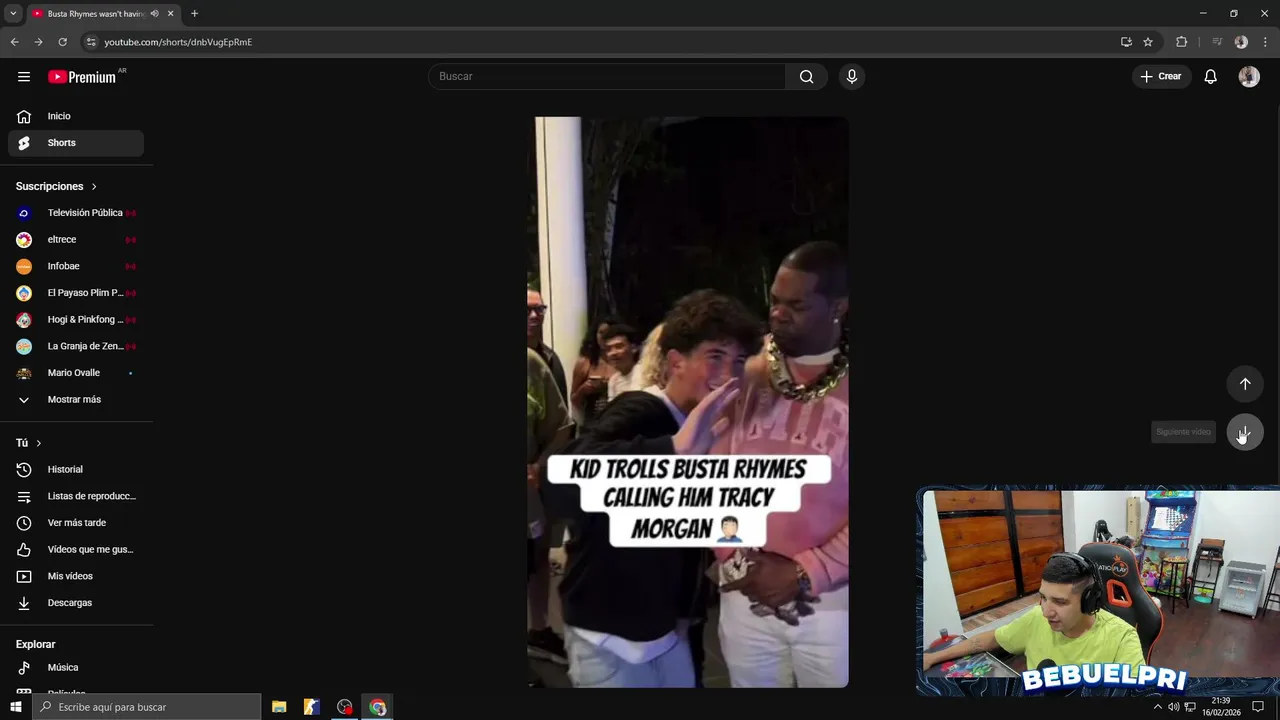The image size is (1280, 720).
Task: Bookmark this page with the star
Action: 1148,42
